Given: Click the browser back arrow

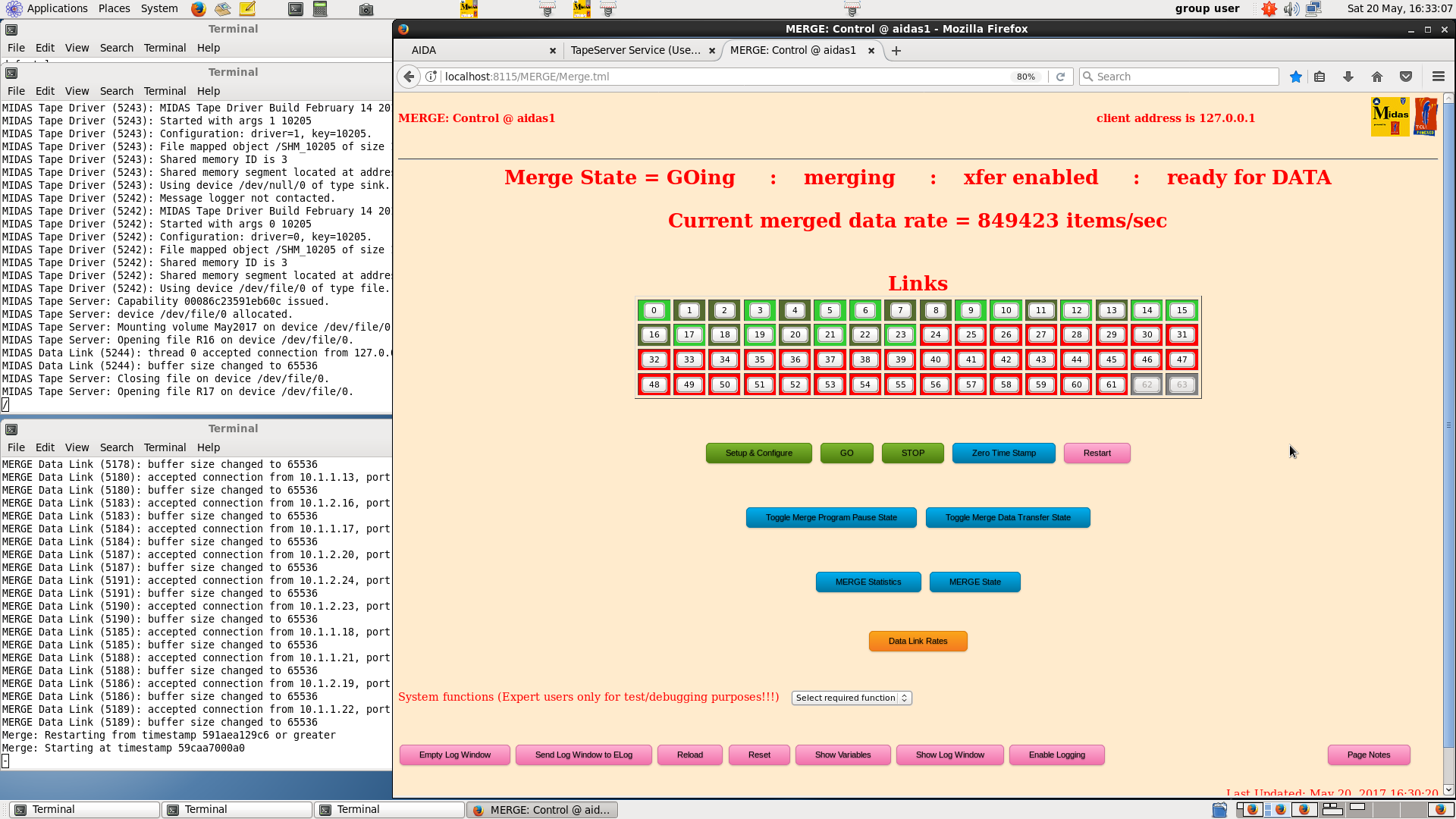Looking at the screenshot, I should pos(409,77).
